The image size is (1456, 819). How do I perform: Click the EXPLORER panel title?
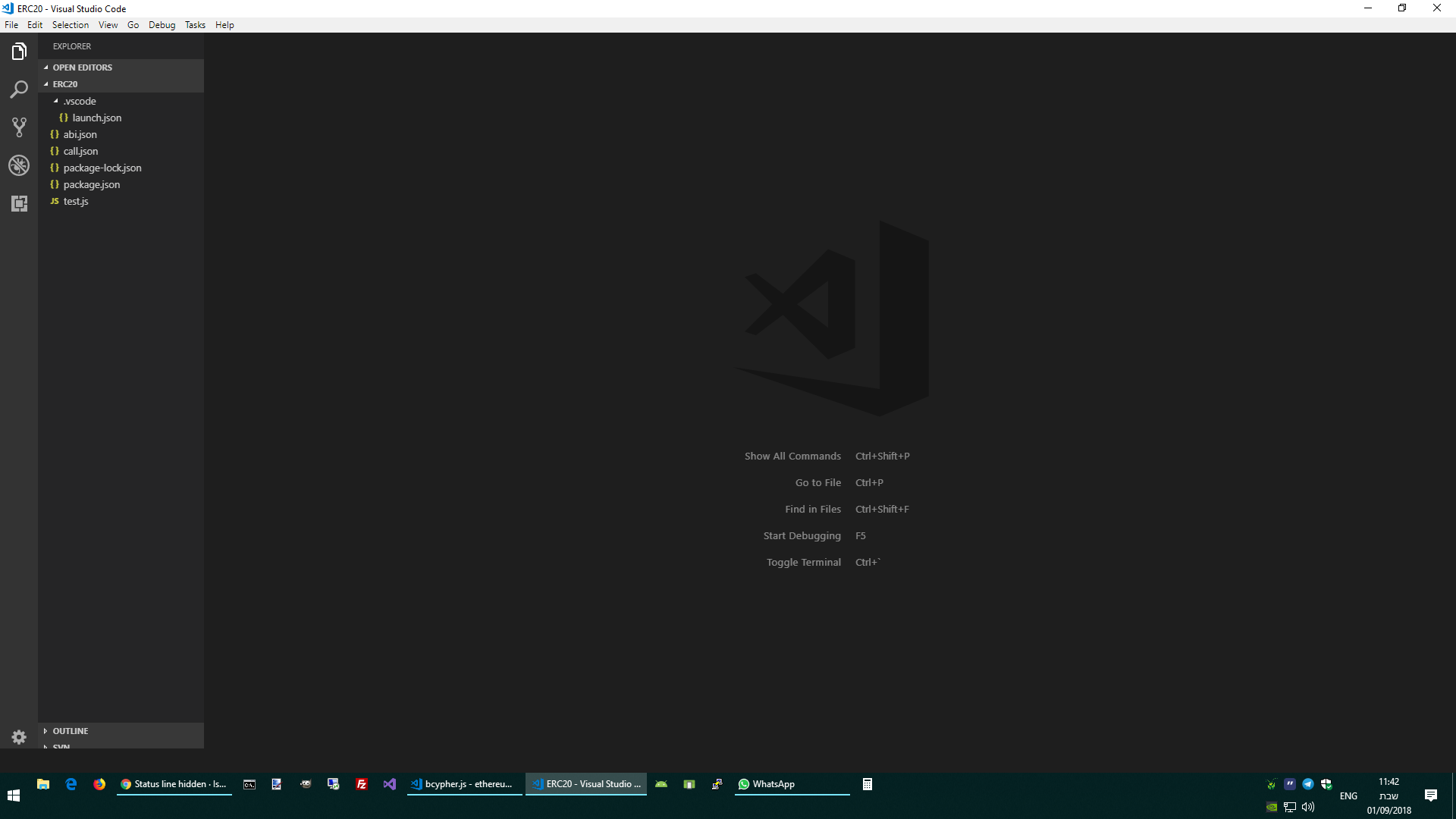coord(72,46)
